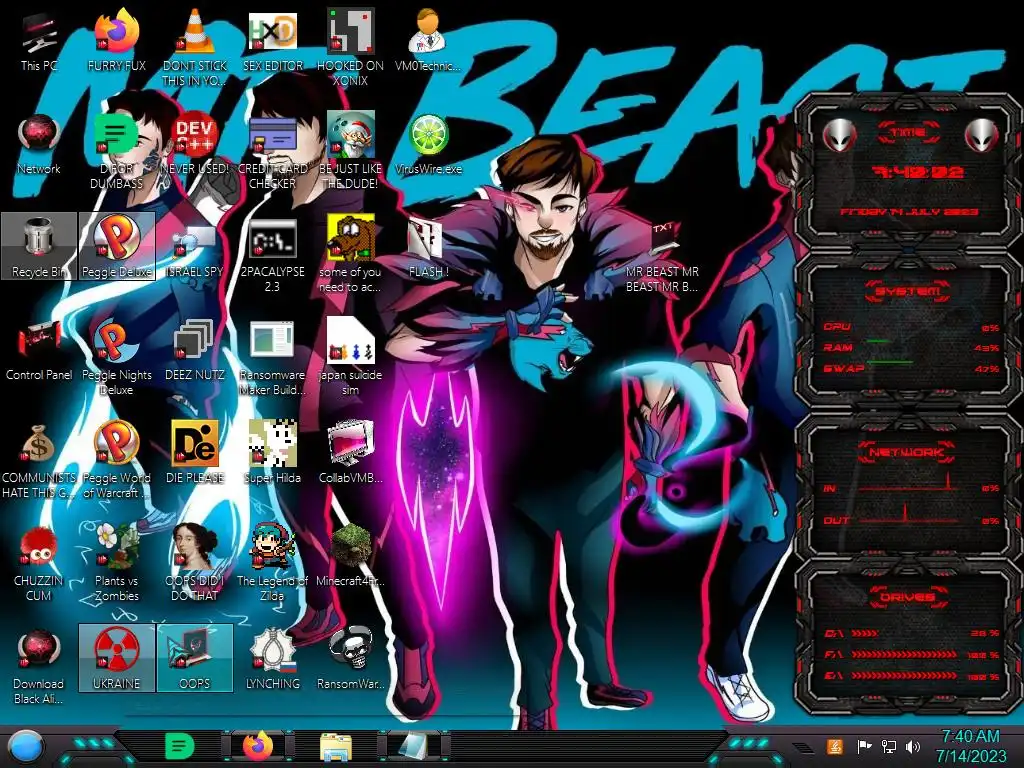
Task: Launch Peggle Deluxe
Action: 117,246
